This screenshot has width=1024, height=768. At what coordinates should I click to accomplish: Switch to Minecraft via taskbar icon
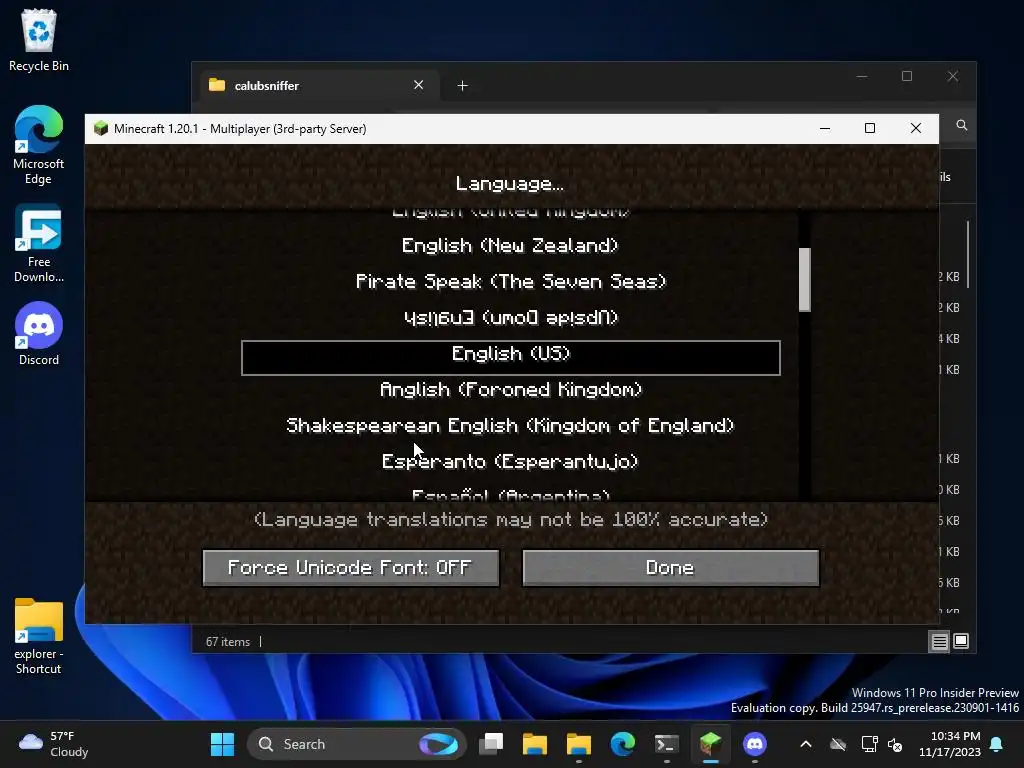(710, 744)
